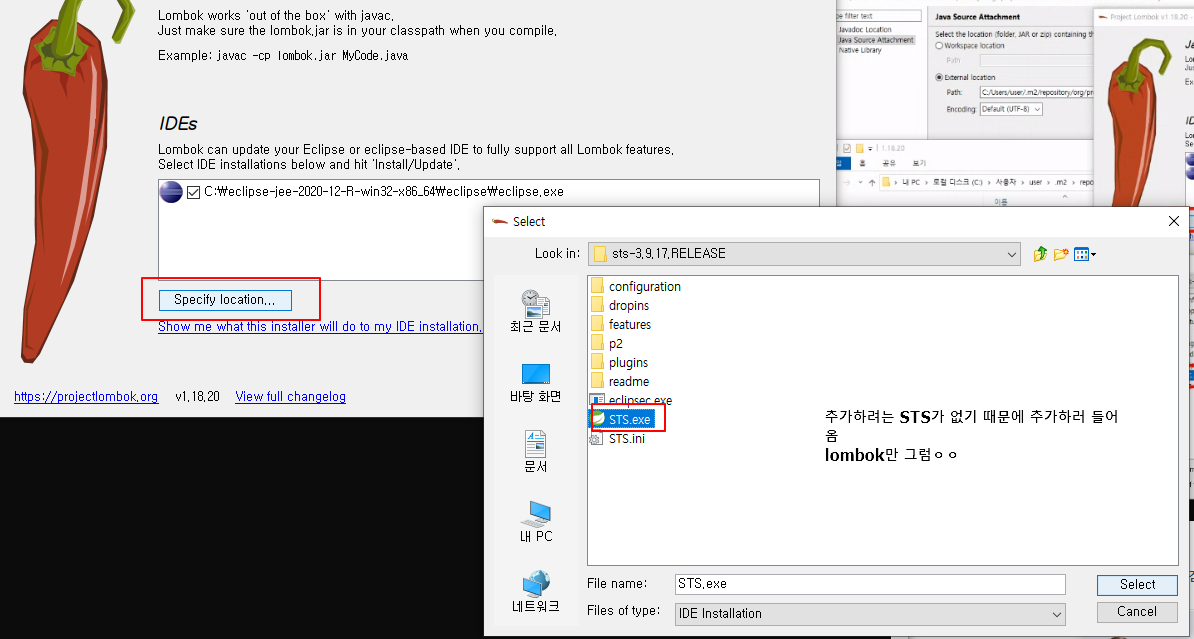The height and width of the screenshot is (639, 1194).
Task: Select Javadoc Location in properties list
Action: pyautogui.click(x=865, y=29)
